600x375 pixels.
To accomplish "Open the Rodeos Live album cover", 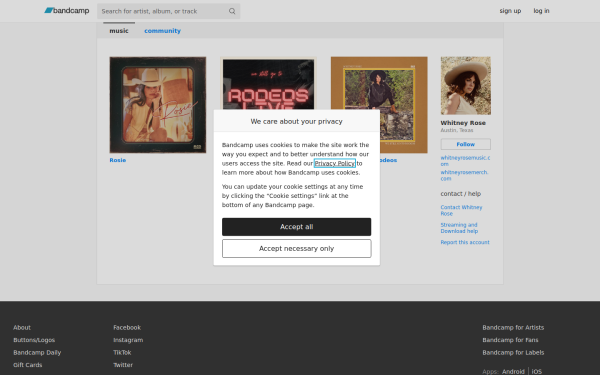I will click(268, 83).
